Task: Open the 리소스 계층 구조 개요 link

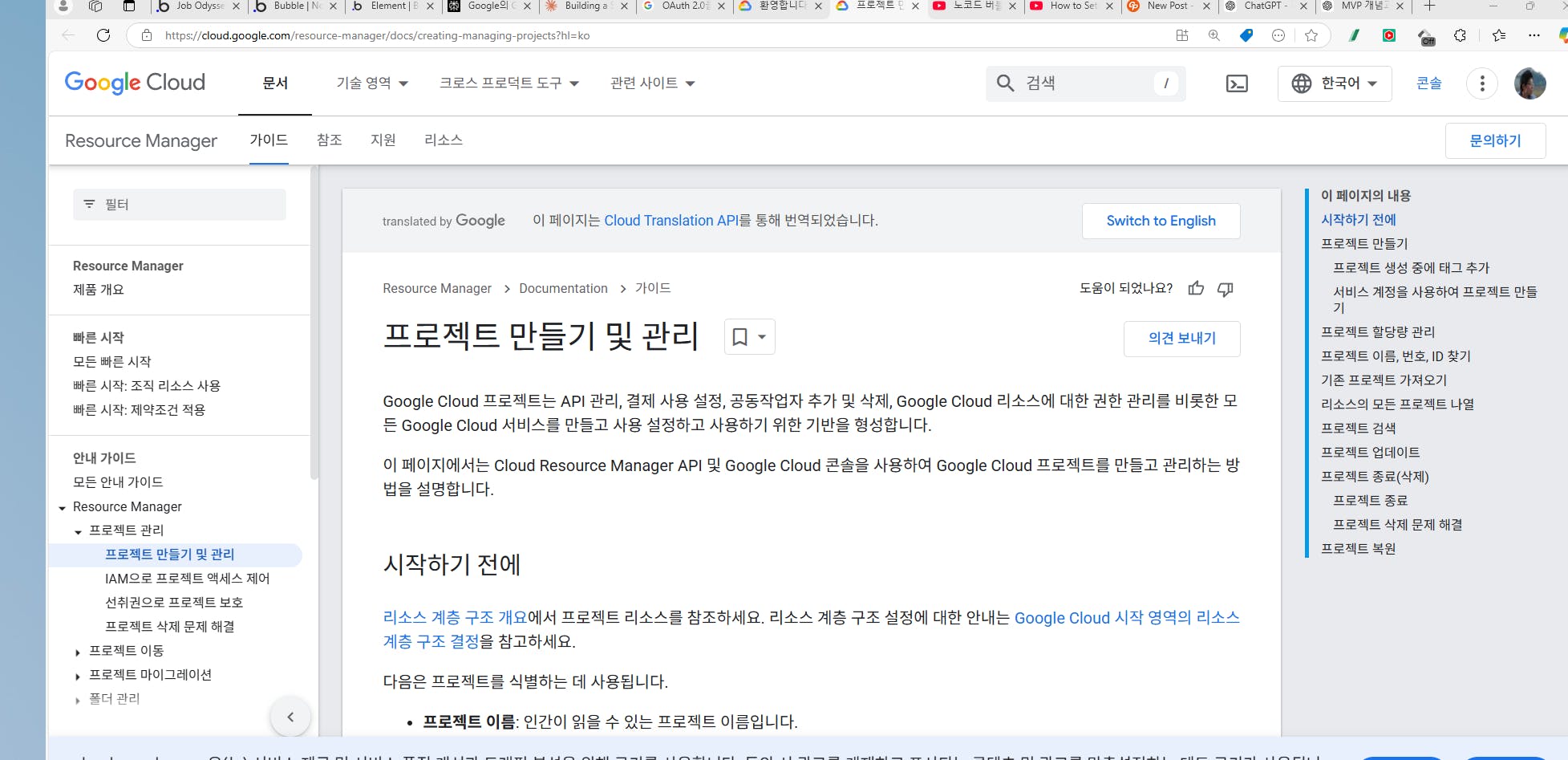Action: pos(455,617)
